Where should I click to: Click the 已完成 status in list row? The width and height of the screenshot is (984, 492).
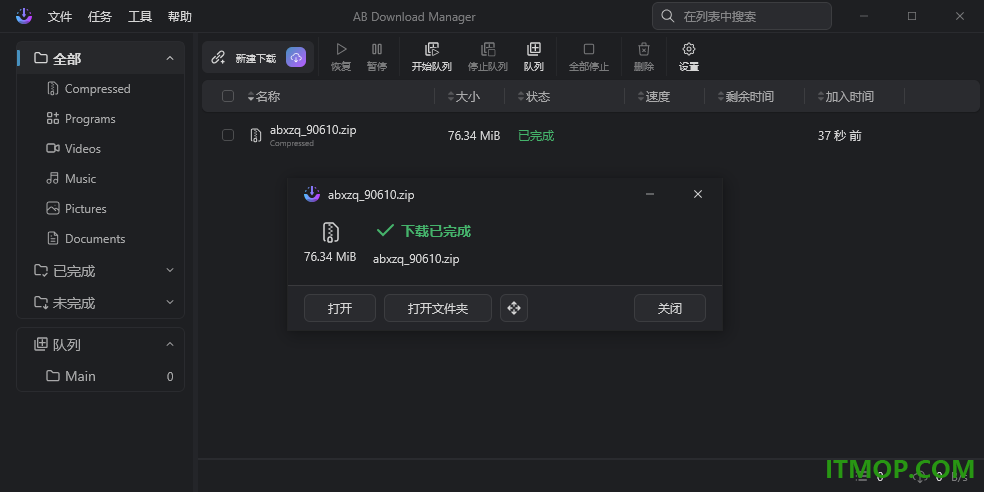(536, 136)
